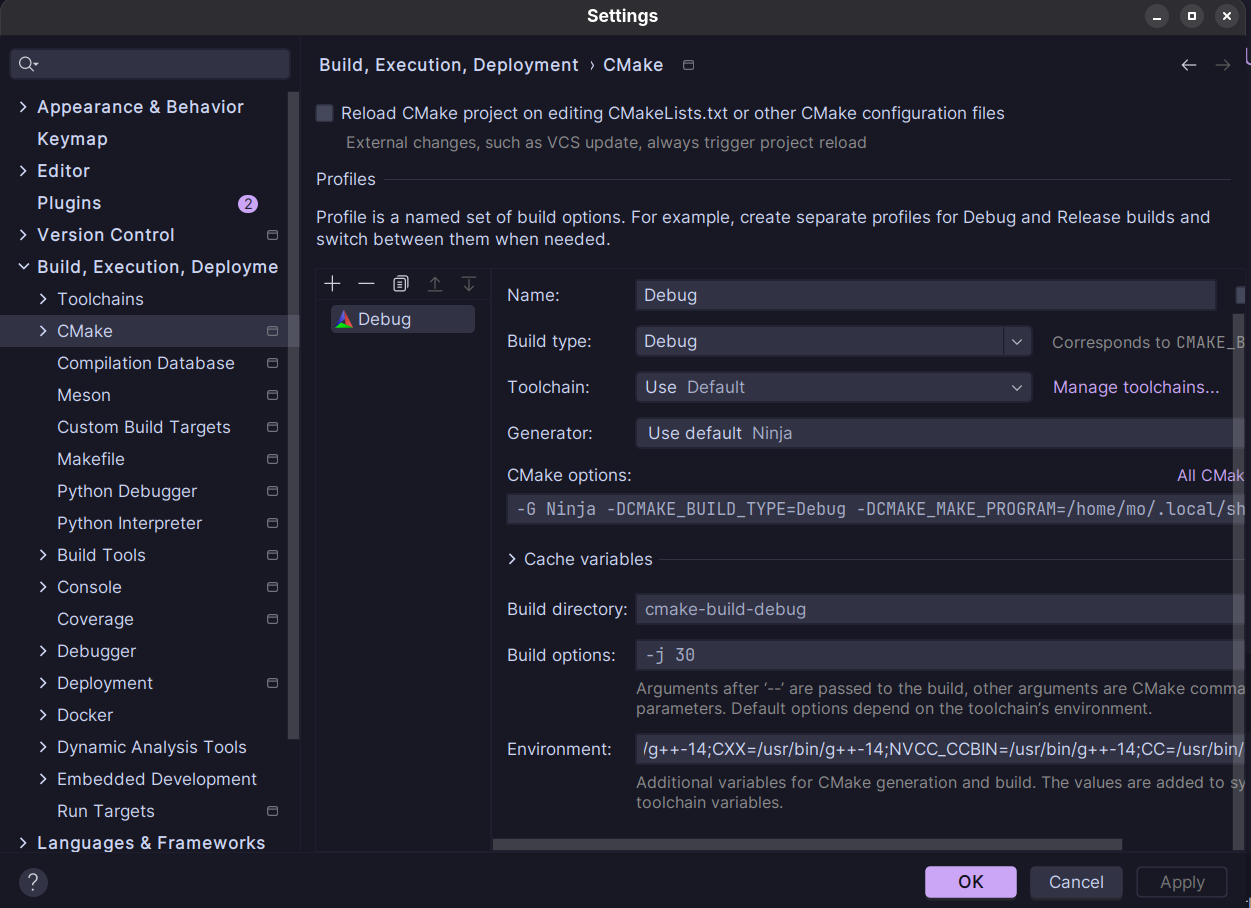Click project-scope icon beside Deployment
Image resolution: width=1251 pixels, height=908 pixels.
coord(272,683)
